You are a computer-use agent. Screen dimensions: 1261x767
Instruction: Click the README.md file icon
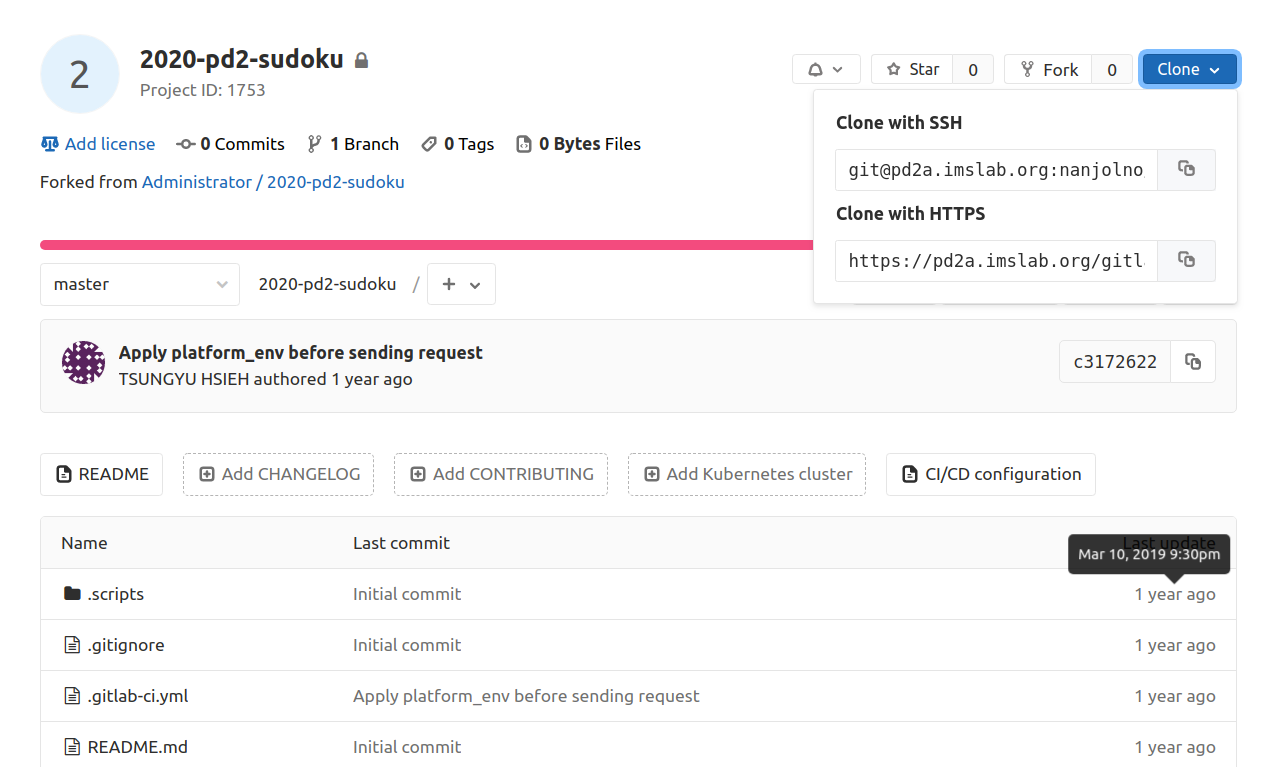[x=72, y=747]
